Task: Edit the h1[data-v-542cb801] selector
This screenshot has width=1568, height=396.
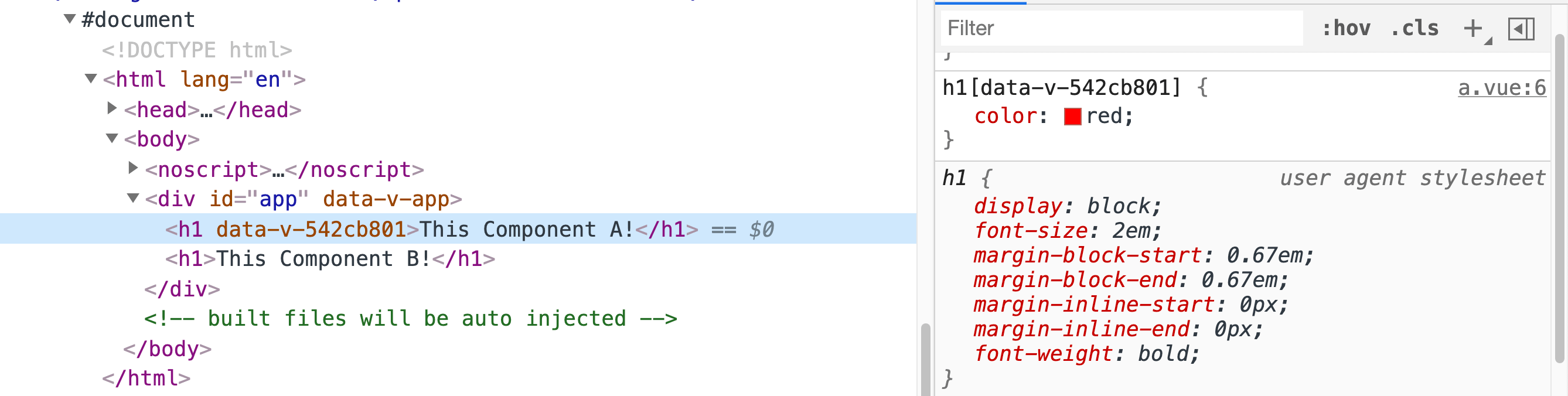Action: (x=1062, y=88)
